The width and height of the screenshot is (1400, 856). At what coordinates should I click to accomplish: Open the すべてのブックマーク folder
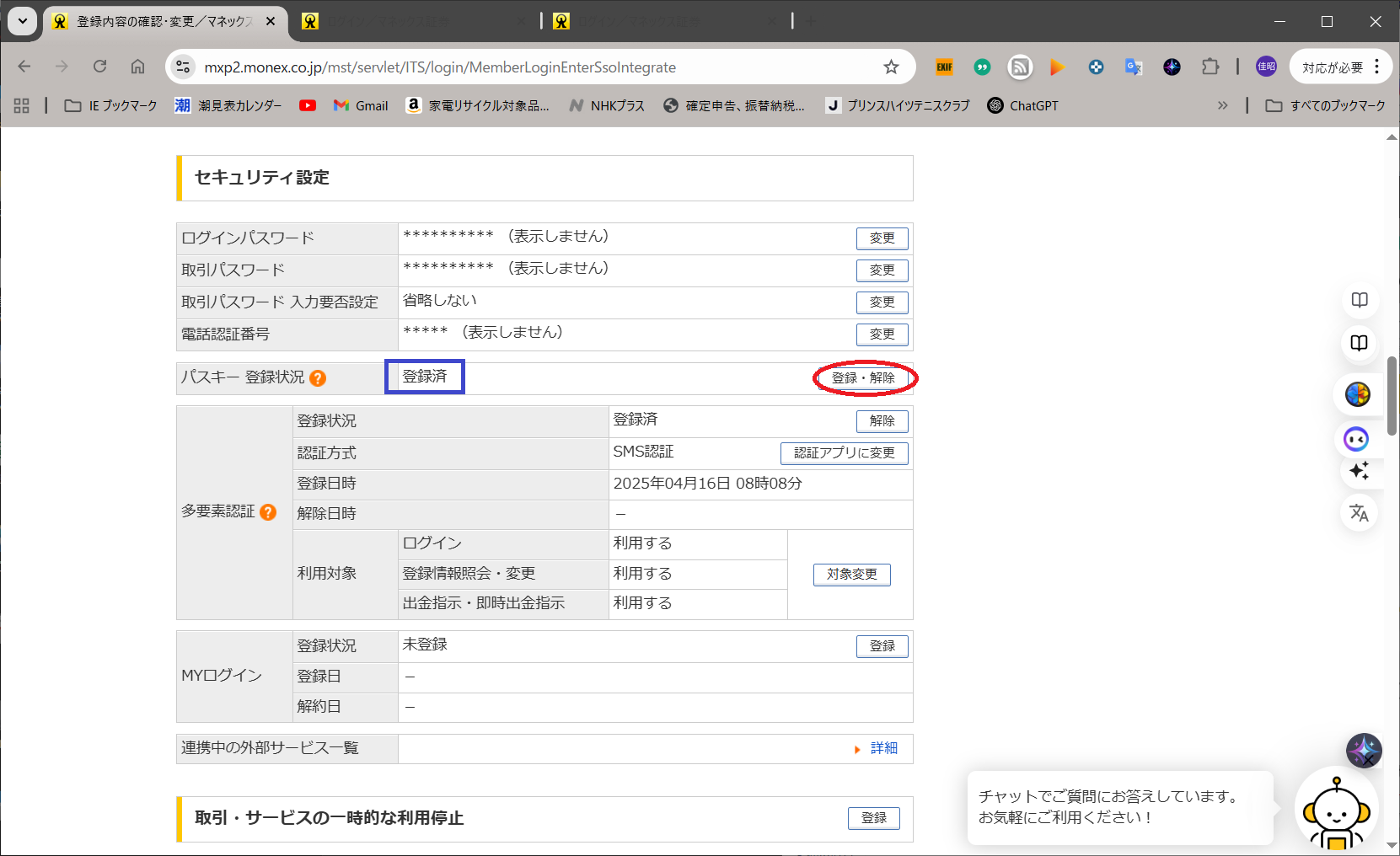click(x=1327, y=106)
